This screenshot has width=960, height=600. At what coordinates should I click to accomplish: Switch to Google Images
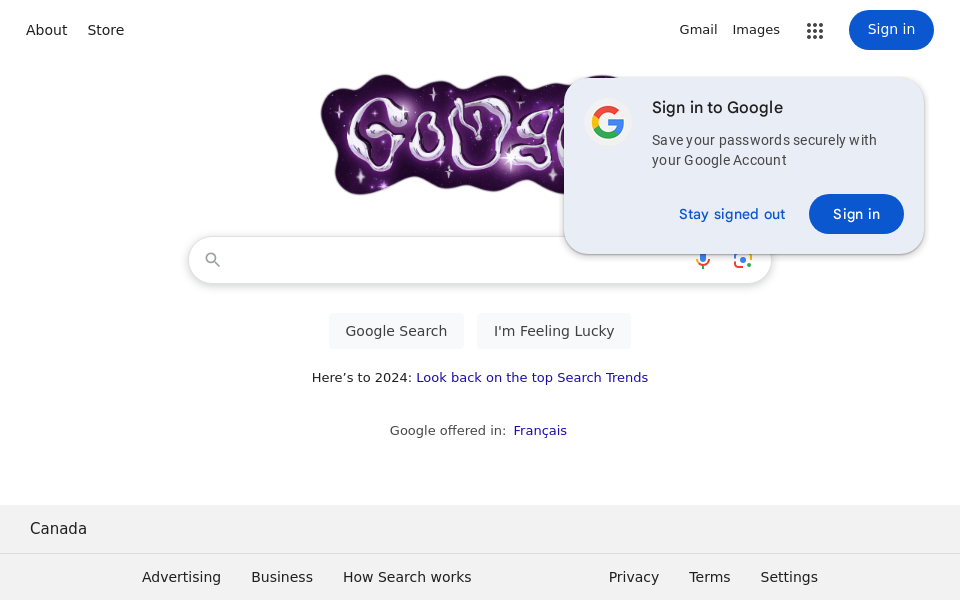[756, 30]
